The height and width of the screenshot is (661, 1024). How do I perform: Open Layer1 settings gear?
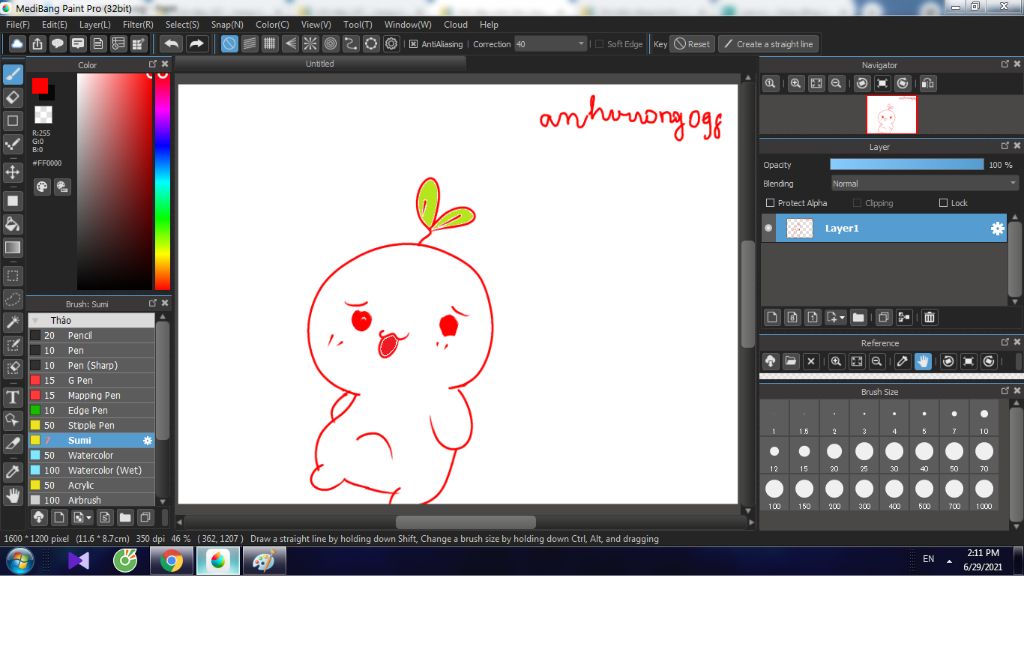click(997, 228)
